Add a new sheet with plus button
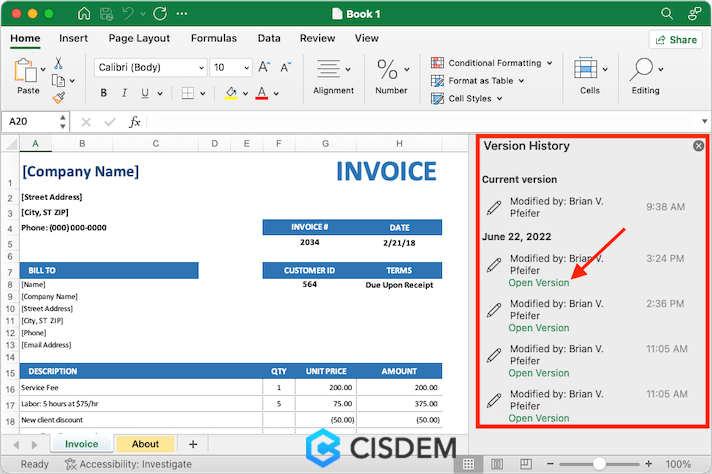Image resolution: width=712 pixels, height=474 pixels. [193, 444]
